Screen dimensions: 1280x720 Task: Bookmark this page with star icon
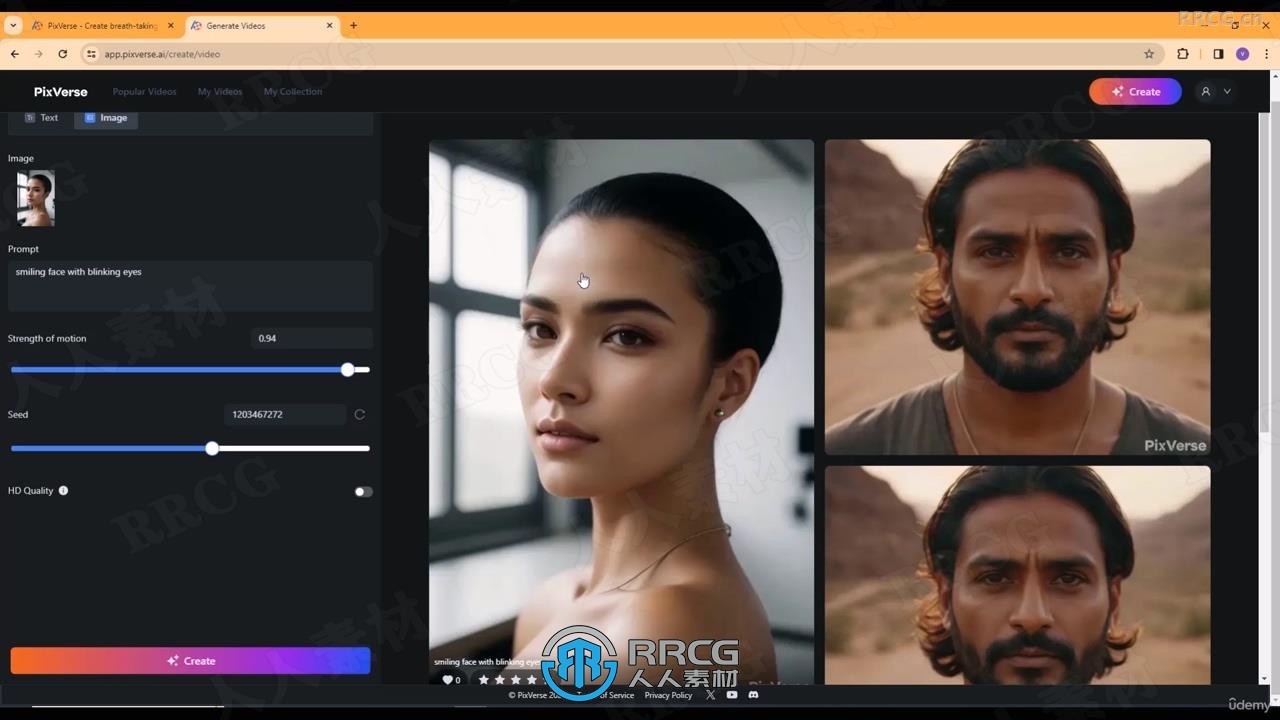pyautogui.click(x=1149, y=54)
